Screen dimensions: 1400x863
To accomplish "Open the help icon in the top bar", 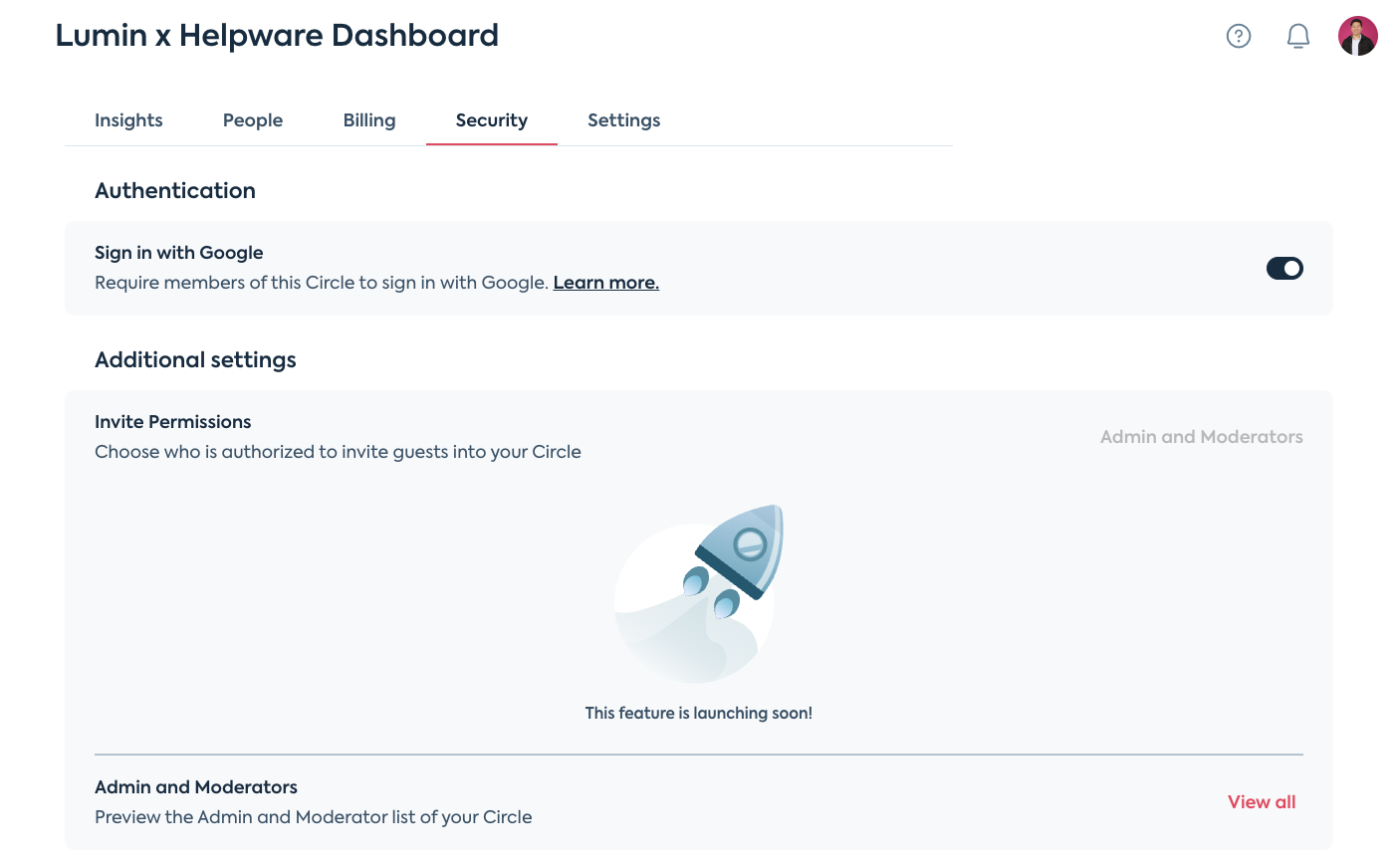I will (x=1238, y=35).
